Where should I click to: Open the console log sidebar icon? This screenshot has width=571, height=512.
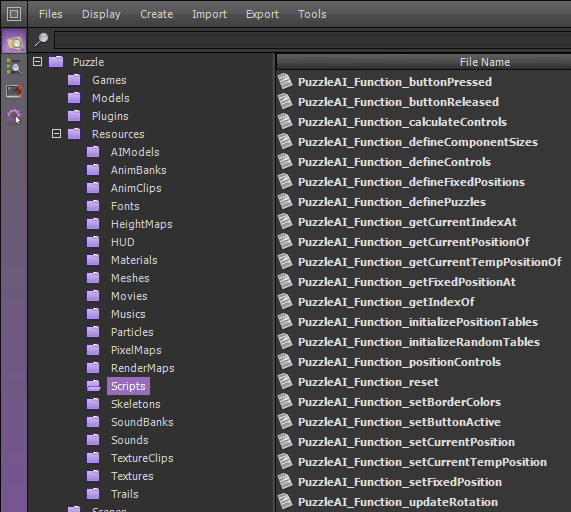[14, 91]
